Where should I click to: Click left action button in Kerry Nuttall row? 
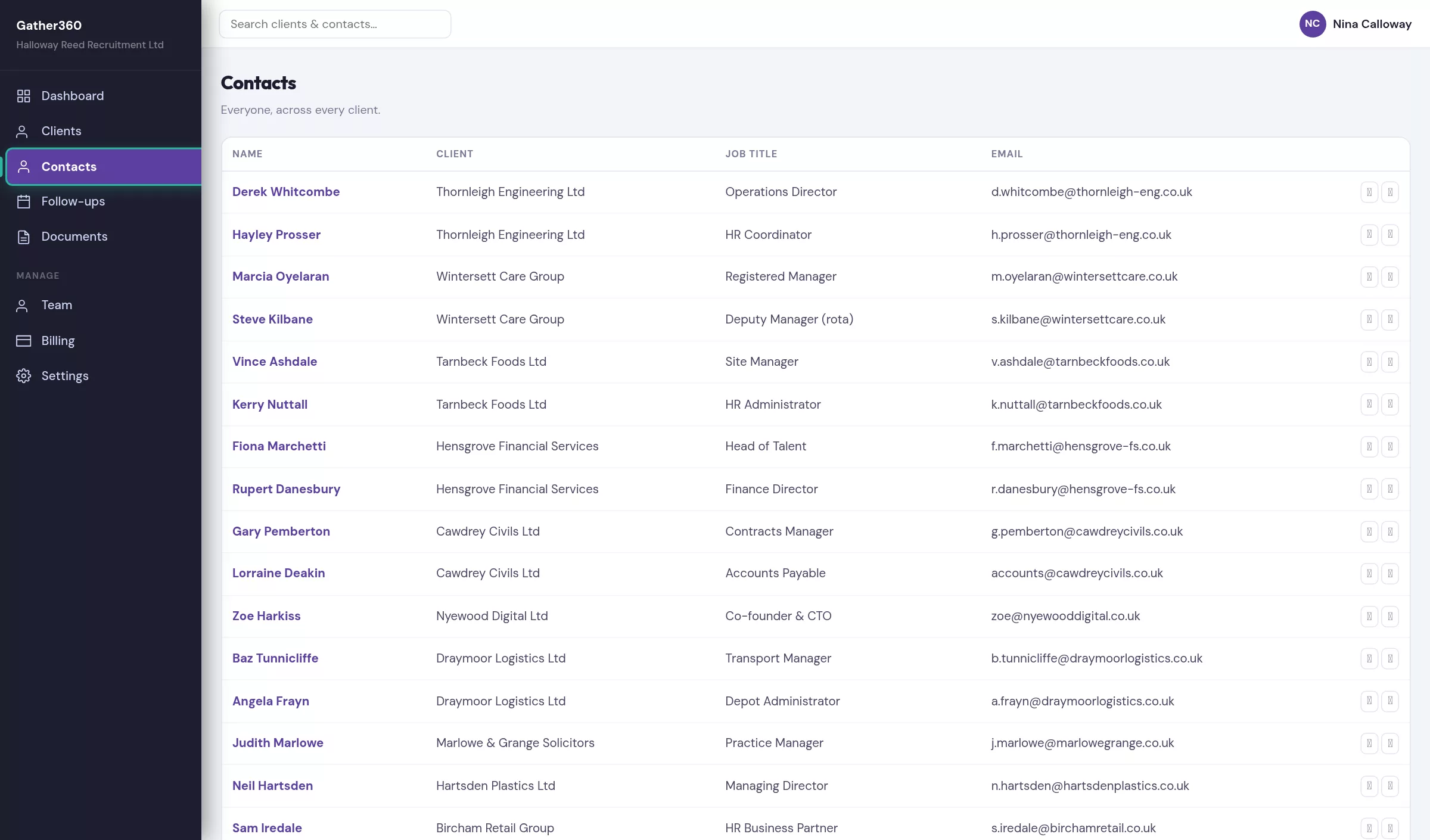click(1369, 404)
